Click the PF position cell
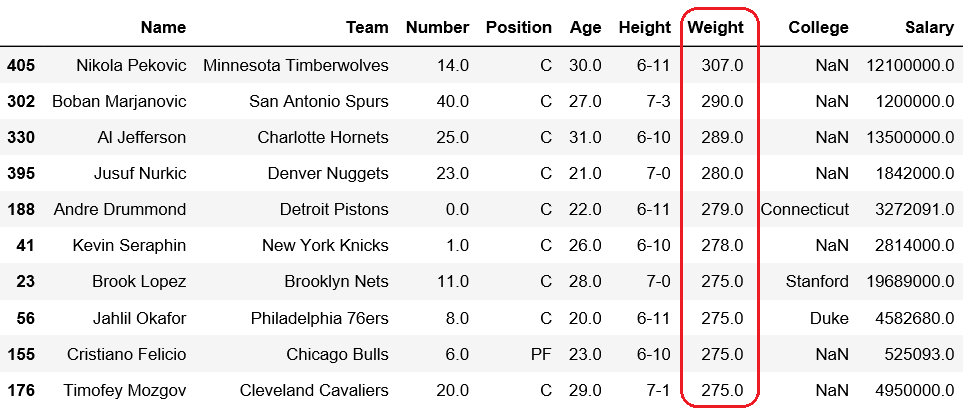972x414 pixels. click(x=541, y=355)
